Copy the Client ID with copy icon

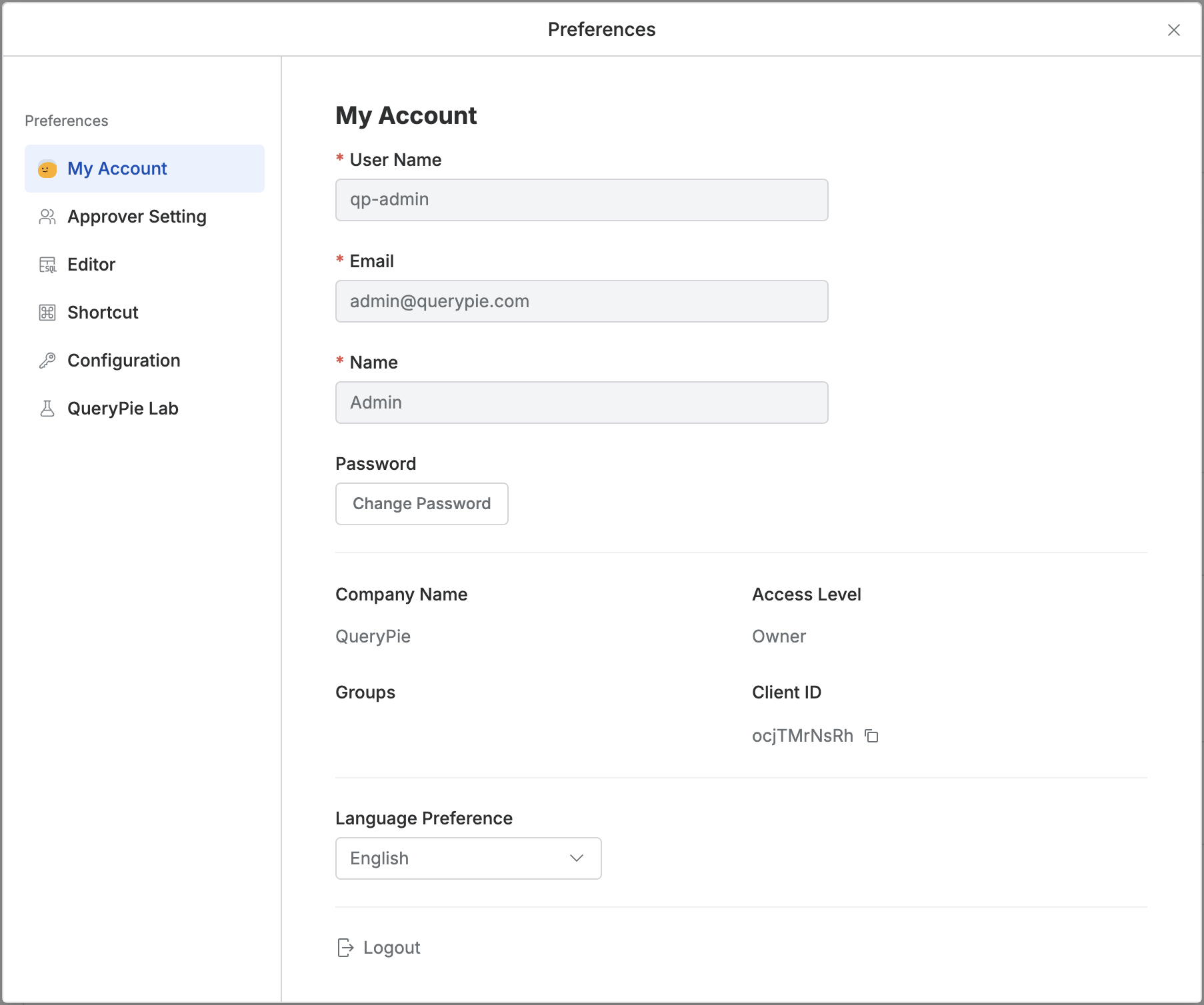(871, 736)
